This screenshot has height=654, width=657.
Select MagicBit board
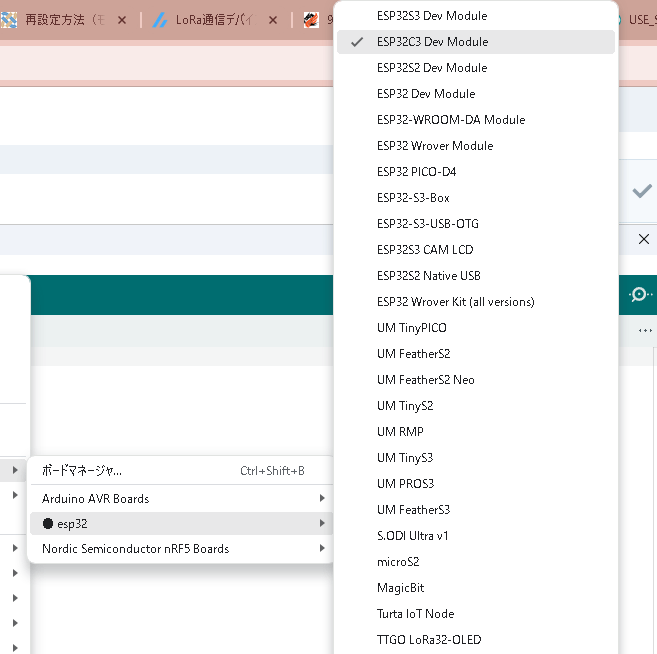[x=476, y=587]
